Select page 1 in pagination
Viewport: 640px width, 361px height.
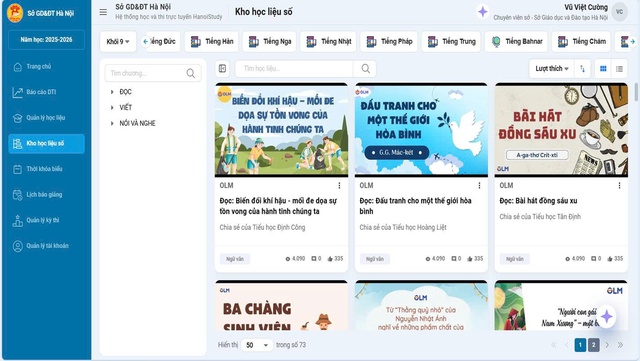tap(580, 345)
